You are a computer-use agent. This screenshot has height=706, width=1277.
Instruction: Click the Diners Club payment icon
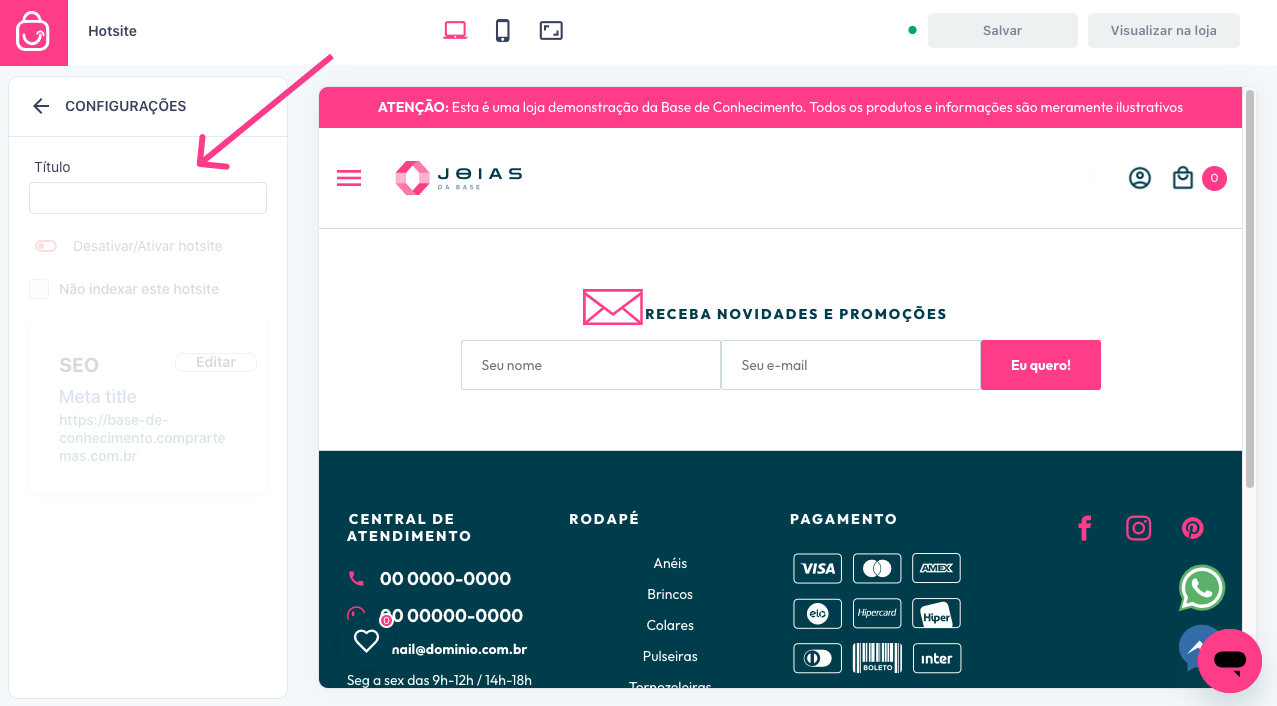click(818, 658)
